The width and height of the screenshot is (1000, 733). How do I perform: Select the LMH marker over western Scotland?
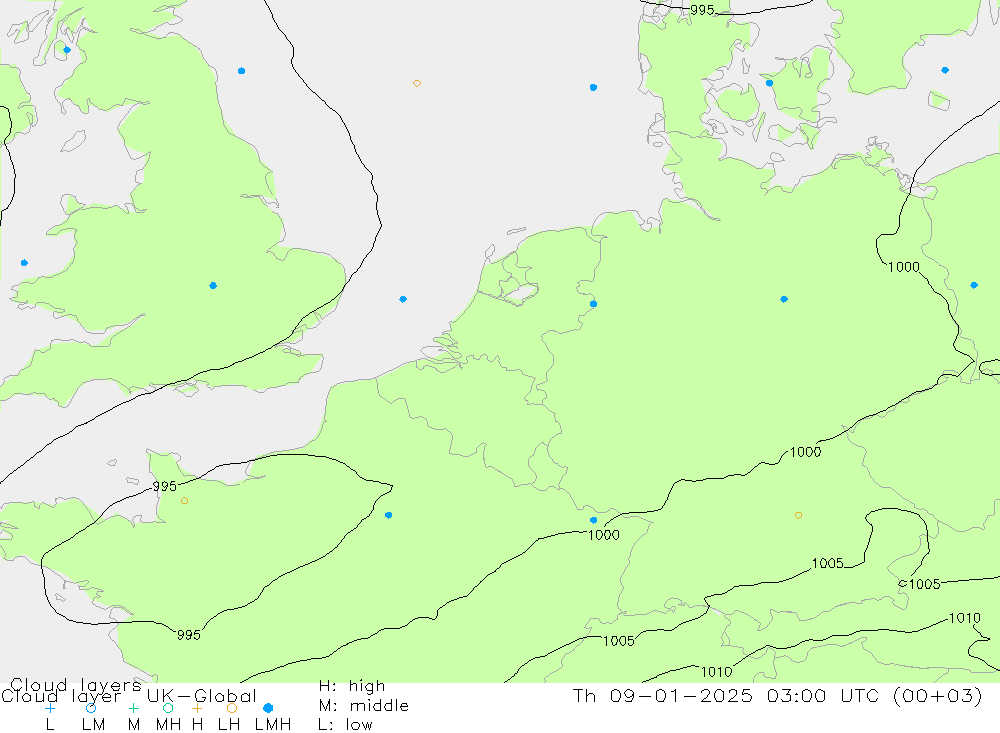pos(67,50)
